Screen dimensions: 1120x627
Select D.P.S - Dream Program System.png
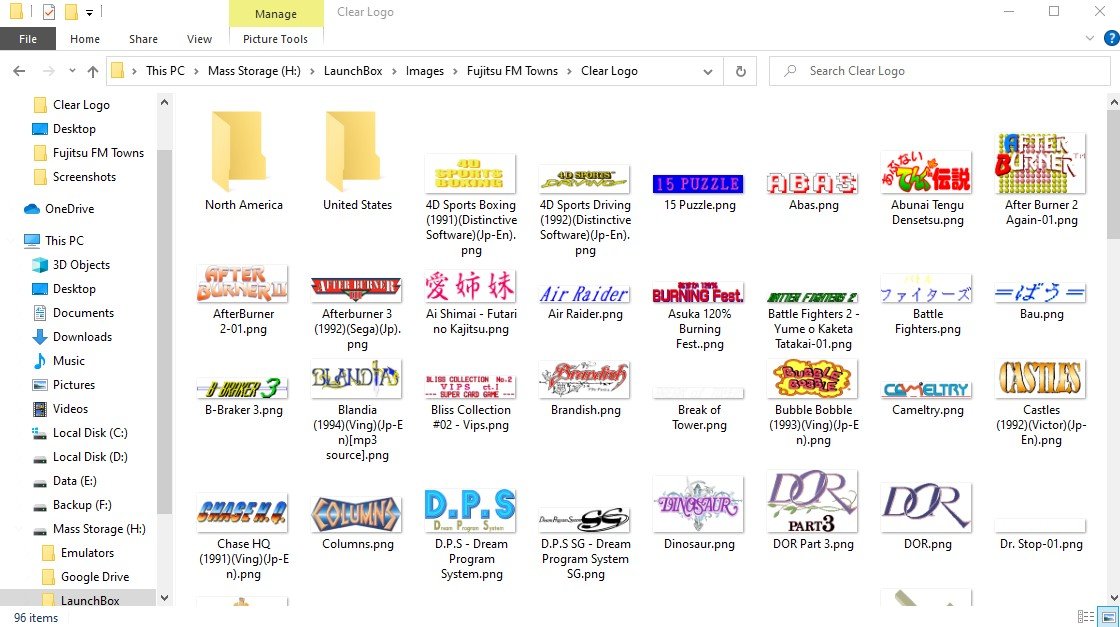471,535
